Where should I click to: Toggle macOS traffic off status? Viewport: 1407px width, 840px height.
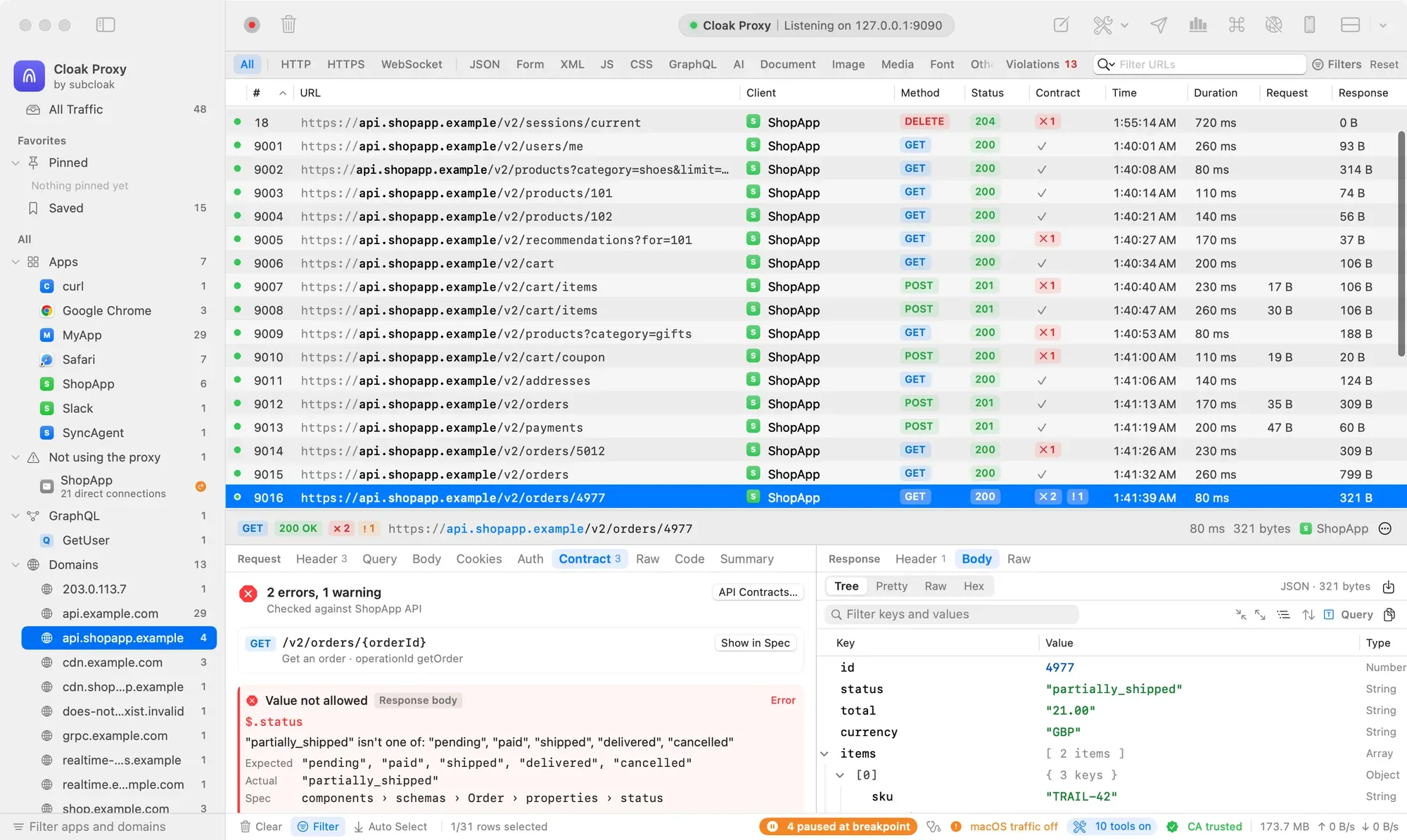[1004, 827]
